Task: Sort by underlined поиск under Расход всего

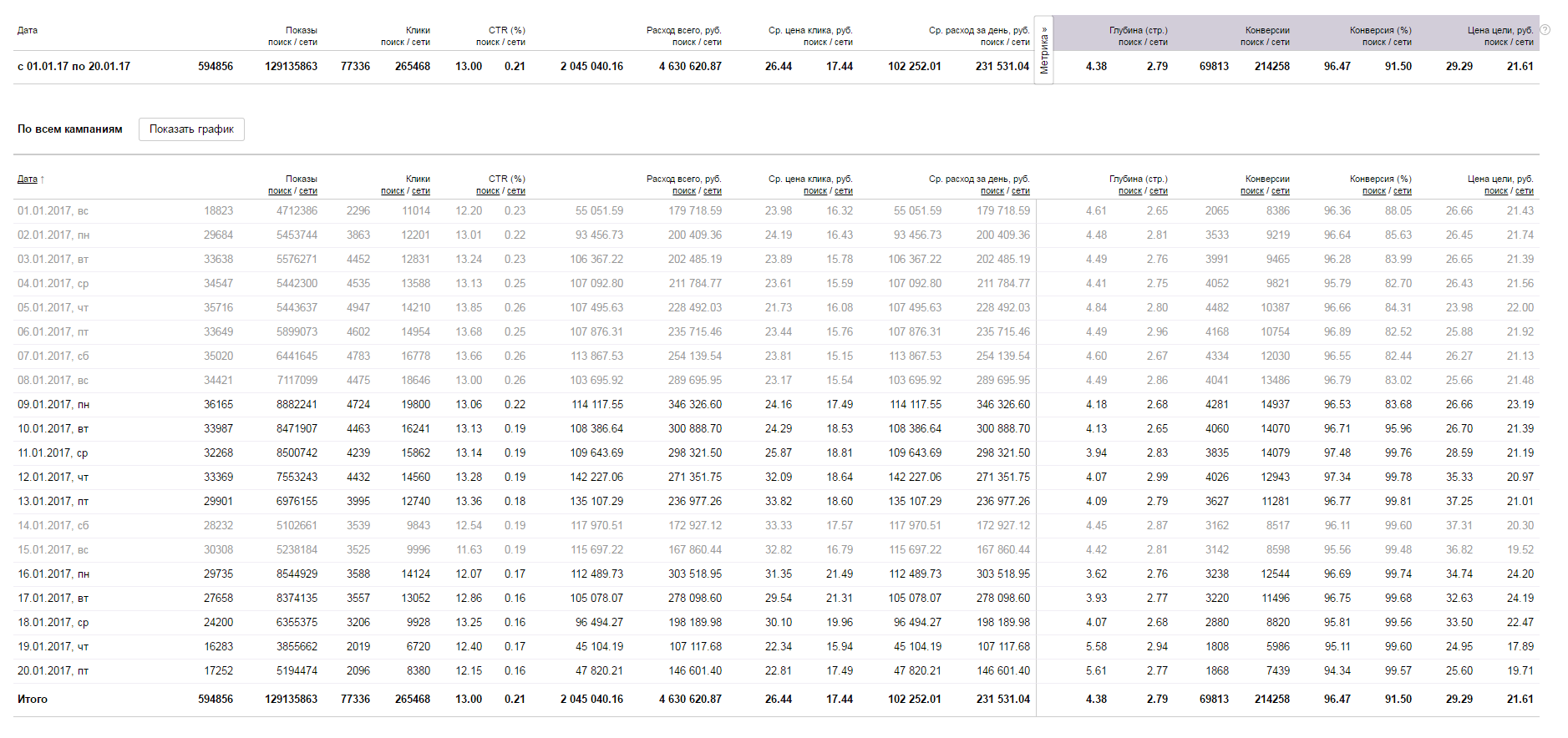Action: [x=684, y=191]
